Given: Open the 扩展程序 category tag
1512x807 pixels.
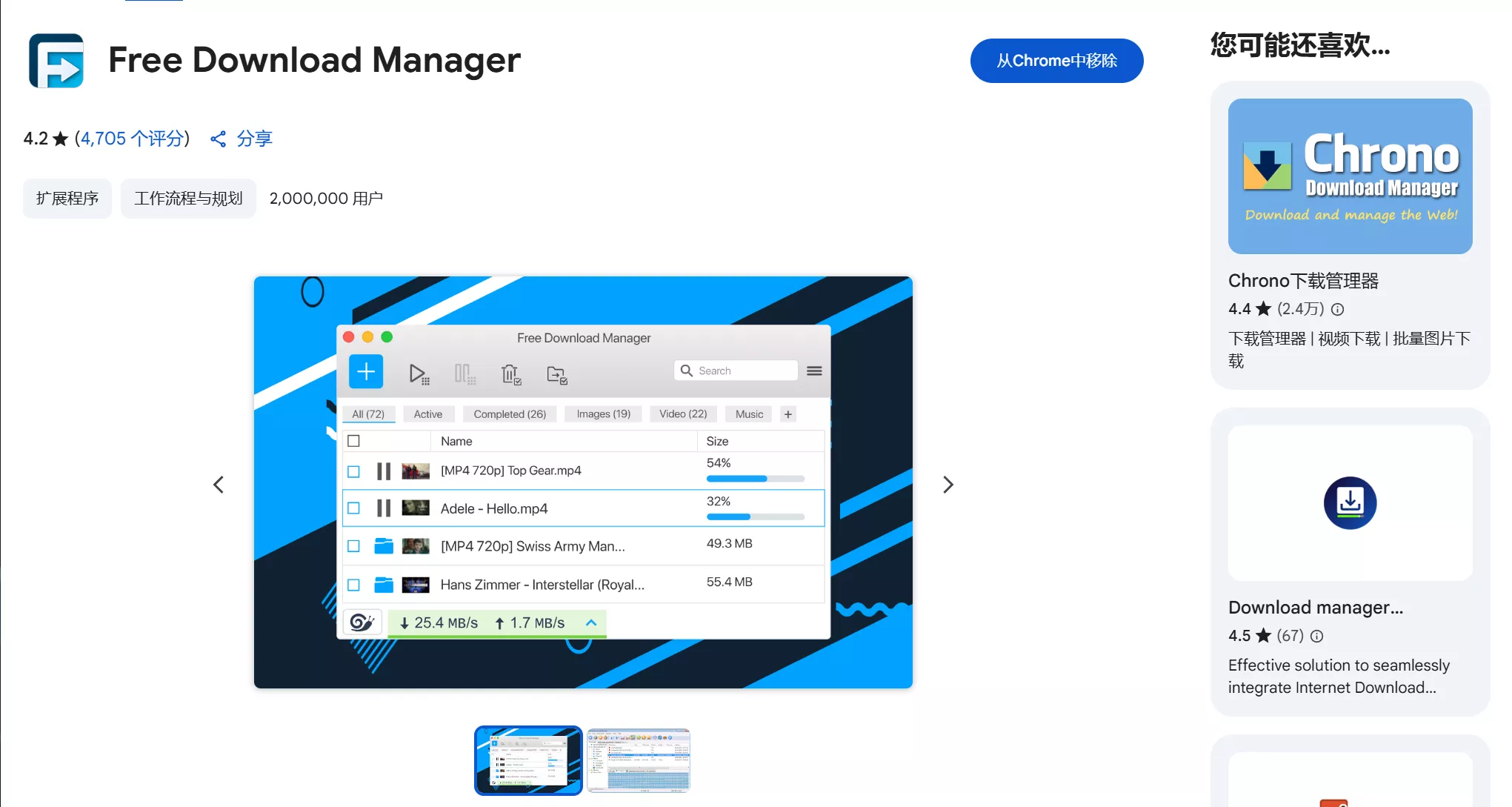Looking at the screenshot, I should coord(67,199).
